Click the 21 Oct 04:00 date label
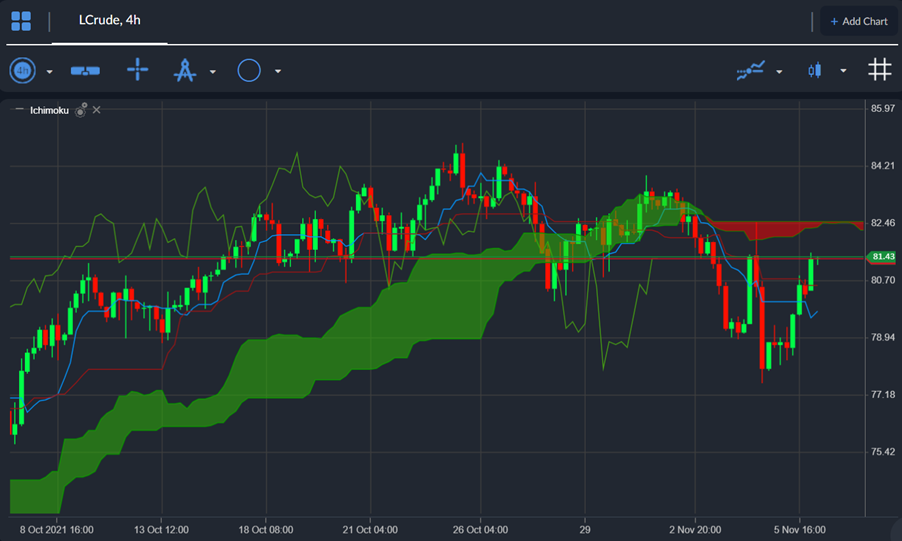902x541 pixels. (370, 529)
